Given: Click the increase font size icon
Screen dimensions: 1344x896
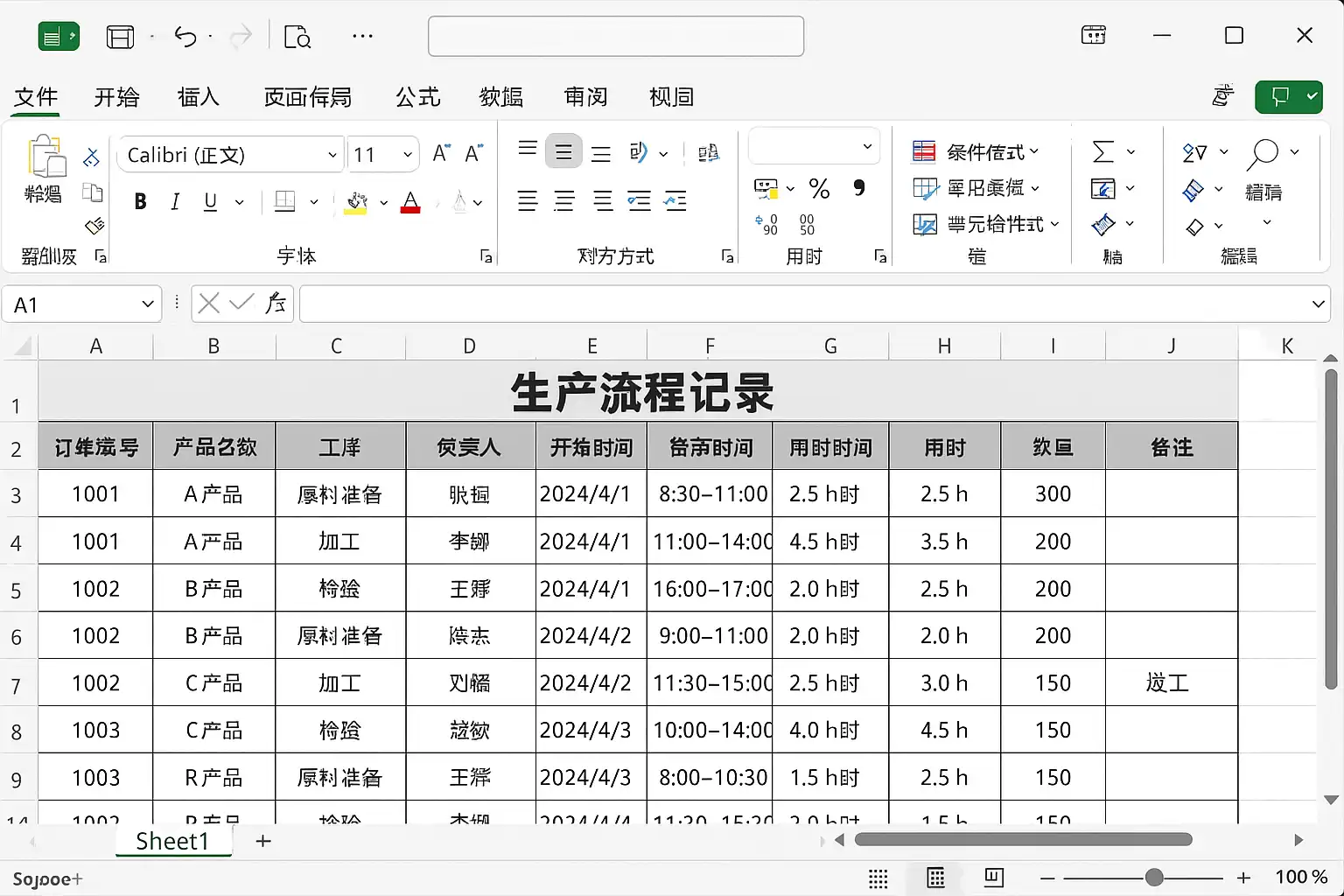Looking at the screenshot, I should click(442, 154).
